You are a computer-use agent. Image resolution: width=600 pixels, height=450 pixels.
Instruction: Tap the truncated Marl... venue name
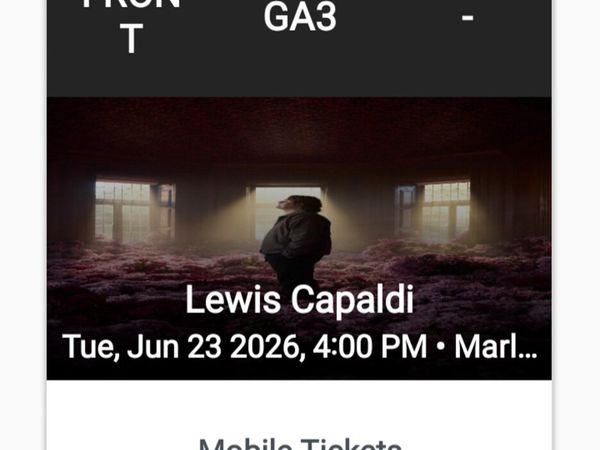click(496, 346)
